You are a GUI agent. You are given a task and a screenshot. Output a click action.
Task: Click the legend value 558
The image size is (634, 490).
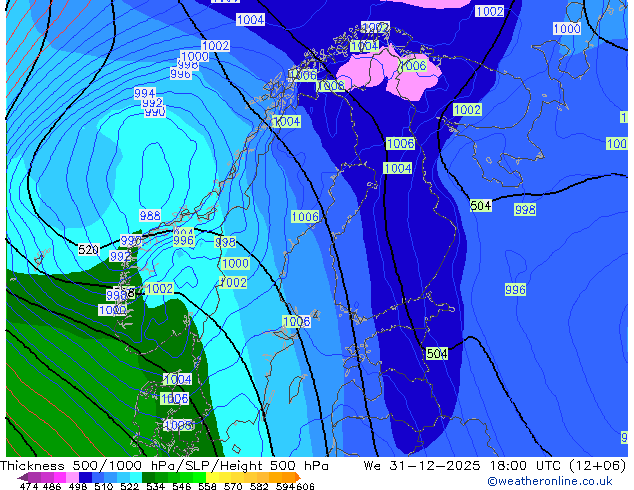coord(207,486)
